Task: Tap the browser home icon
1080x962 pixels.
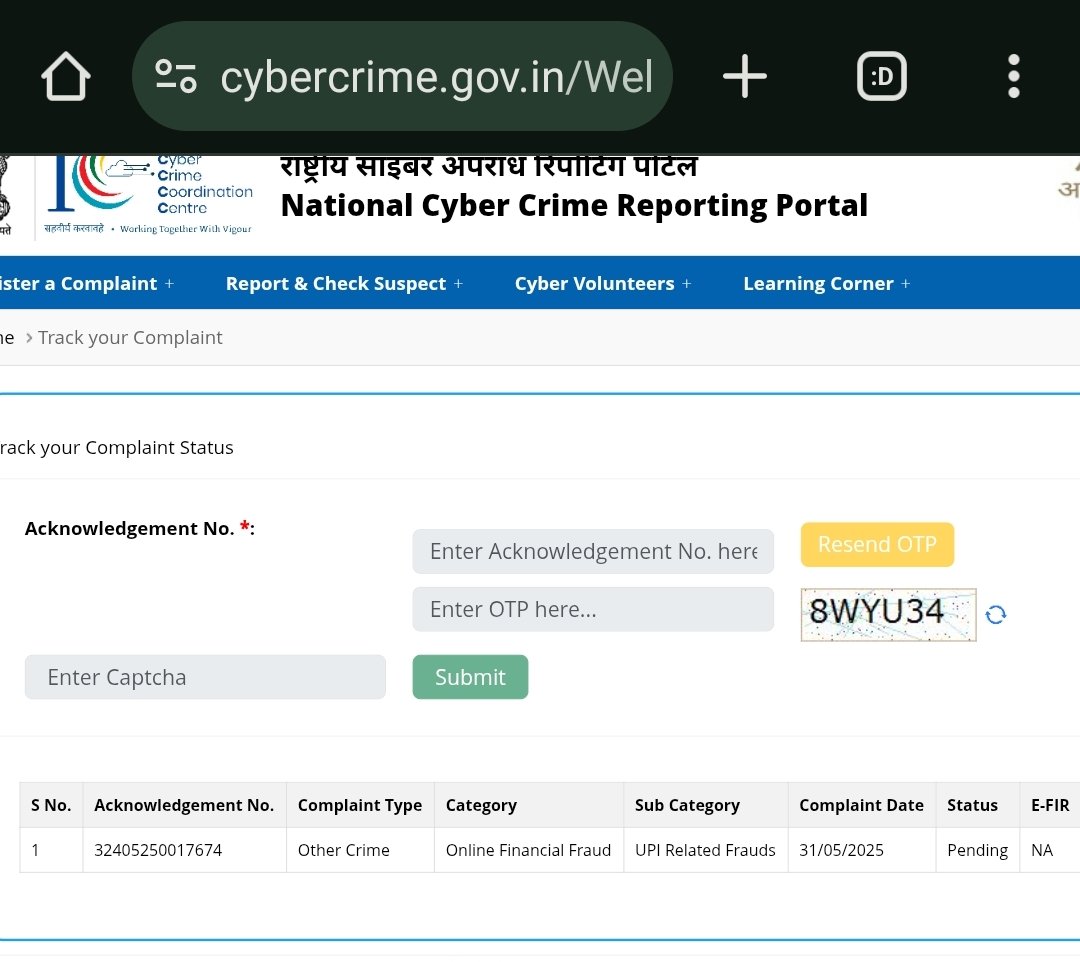Action: click(65, 76)
